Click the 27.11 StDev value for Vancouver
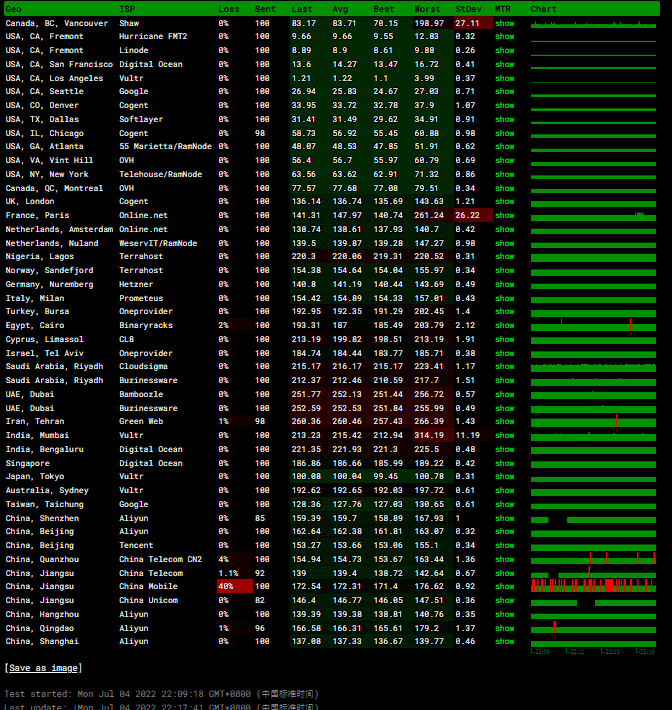 [x=467, y=23]
